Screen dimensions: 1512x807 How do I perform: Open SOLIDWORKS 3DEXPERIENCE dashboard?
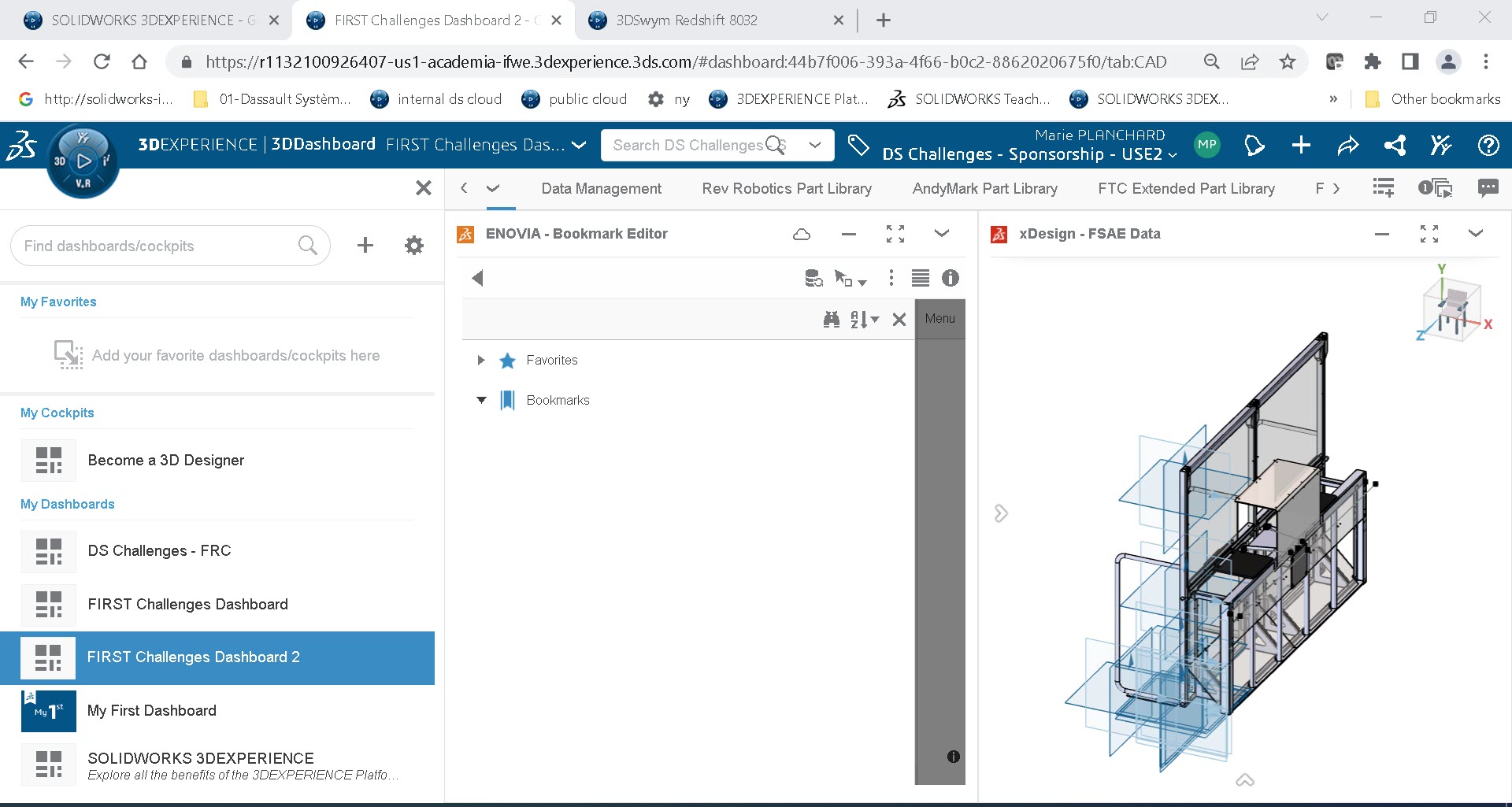pyautogui.click(x=217, y=764)
